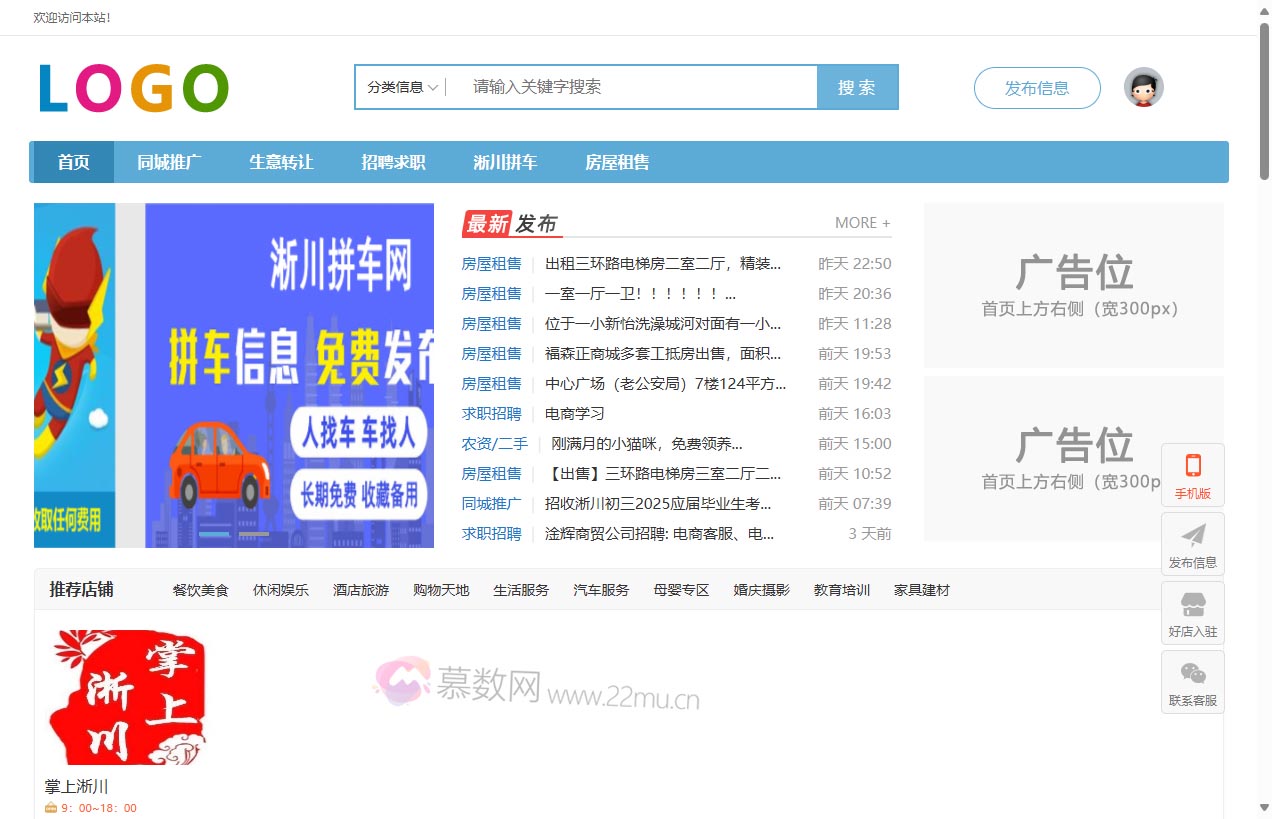Click the paper plane publish icon
Viewport: 1272px width, 819px height.
pyautogui.click(x=1192, y=535)
